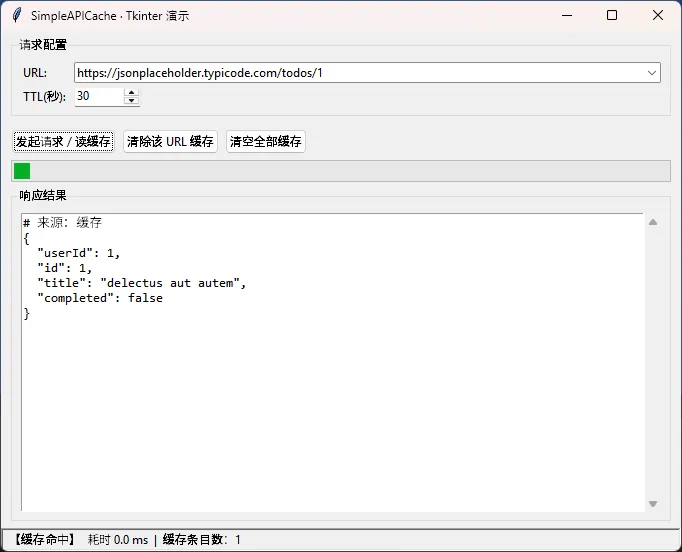The width and height of the screenshot is (682, 552).
Task: Maximize the SimpleAPICache window
Action: click(612, 15)
